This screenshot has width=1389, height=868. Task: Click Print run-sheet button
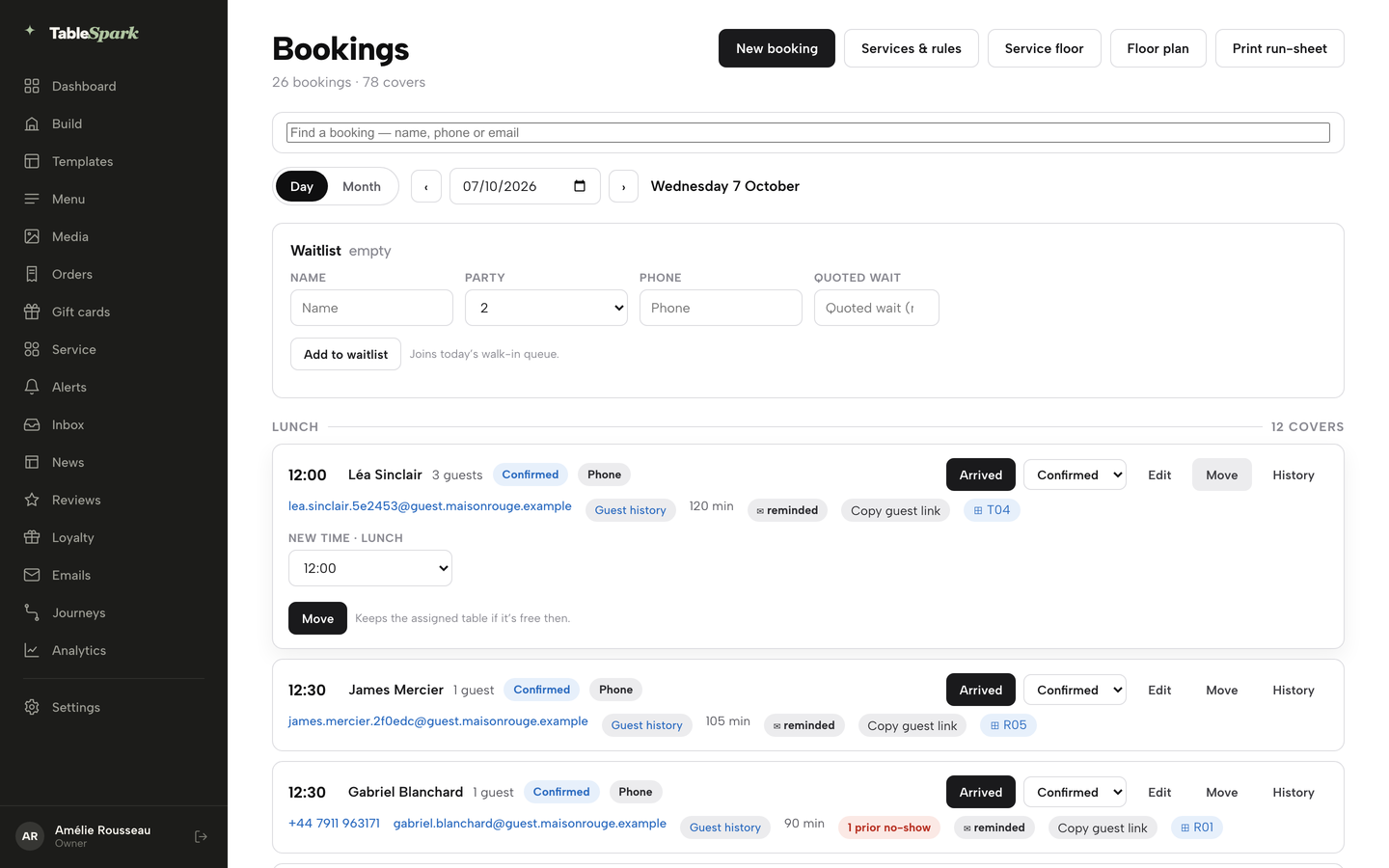click(1279, 48)
